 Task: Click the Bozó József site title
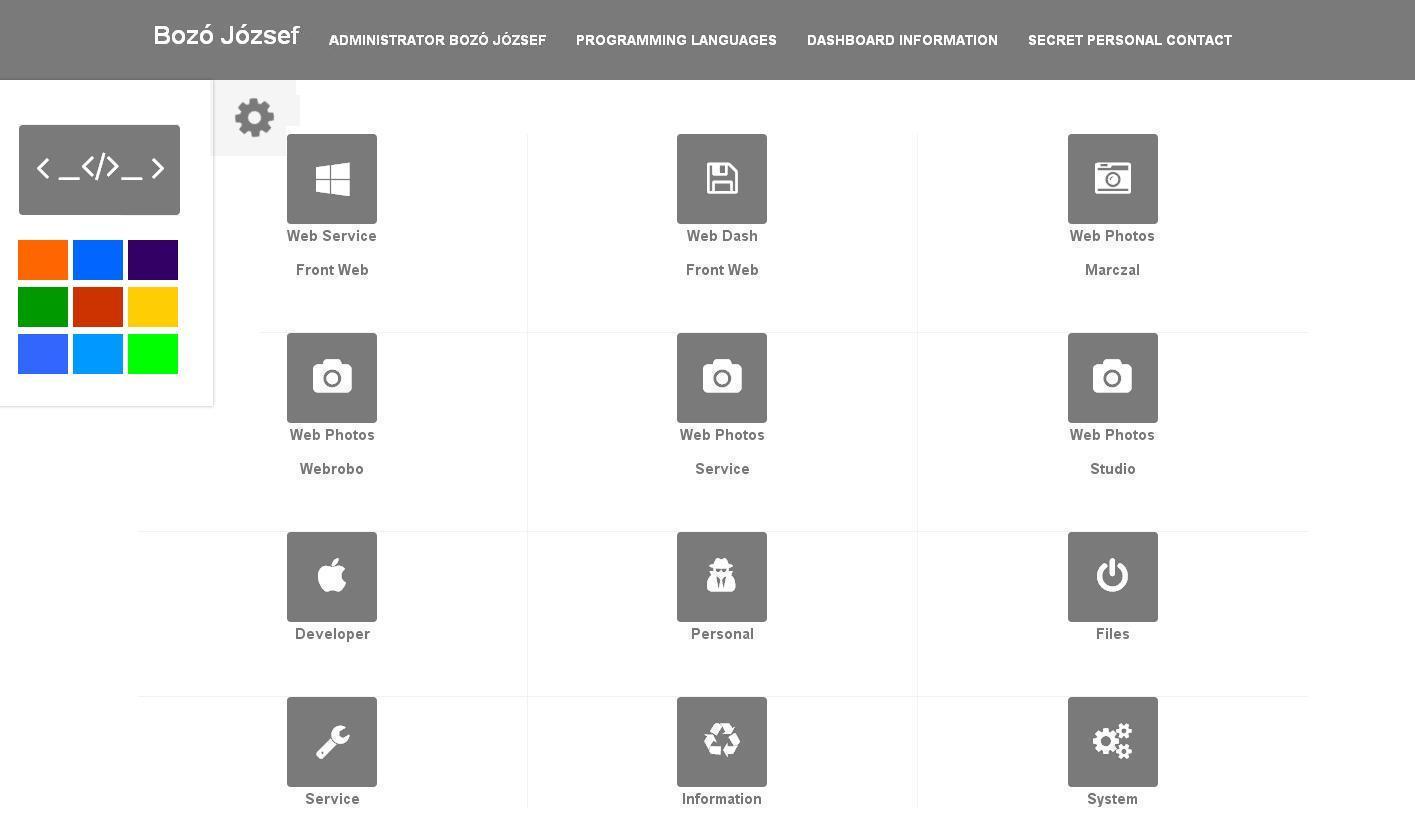[226, 36]
